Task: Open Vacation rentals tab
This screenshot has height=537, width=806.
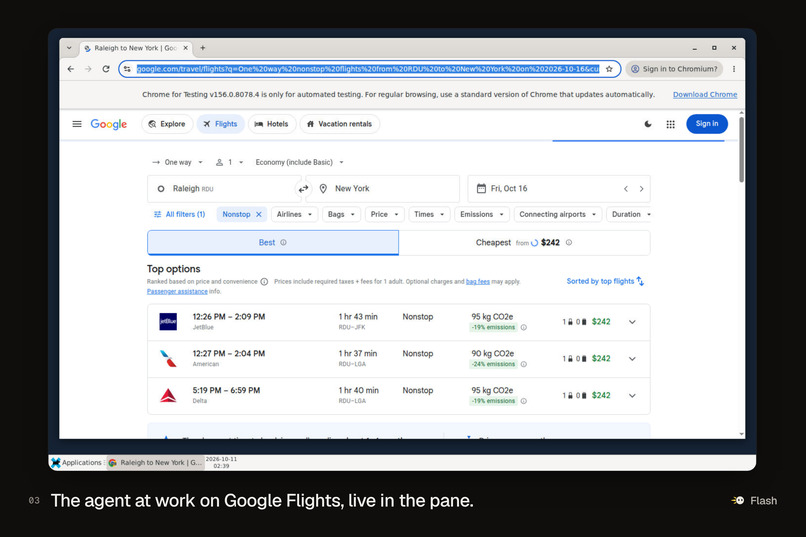Action: [340, 124]
